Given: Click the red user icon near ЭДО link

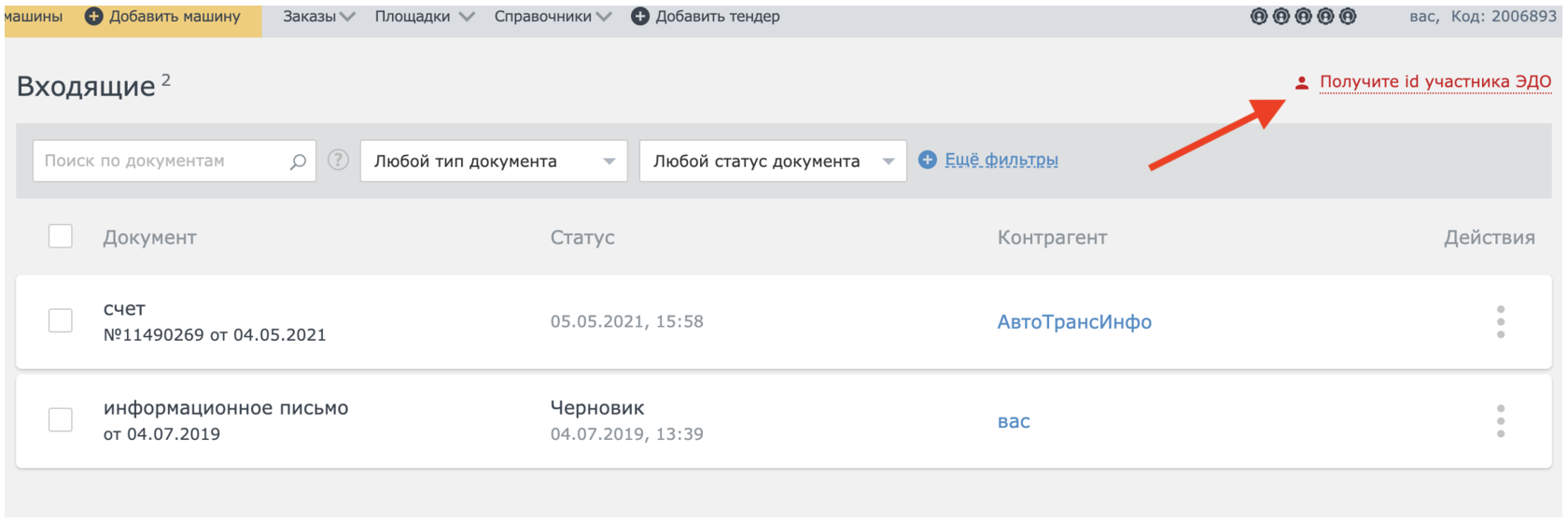Looking at the screenshot, I should point(1302,83).
